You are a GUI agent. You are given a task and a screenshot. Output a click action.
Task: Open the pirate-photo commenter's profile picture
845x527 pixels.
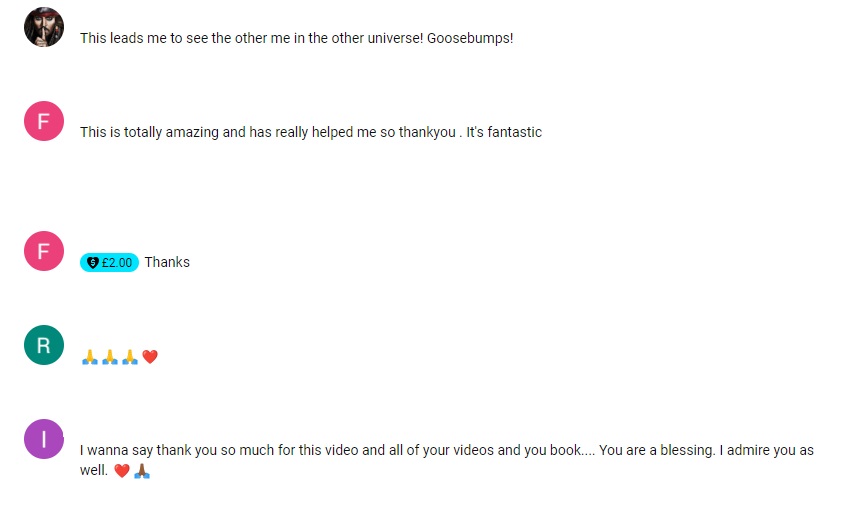coord(44,27)
